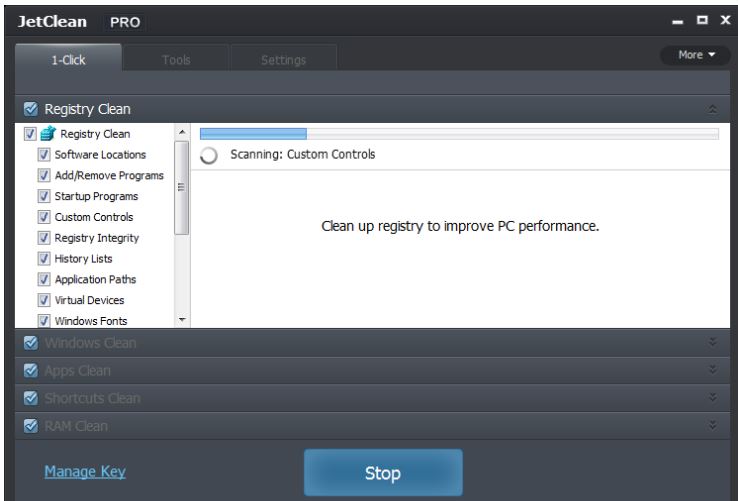Click the tree list scroll down arrow

(x=182, y=320)
